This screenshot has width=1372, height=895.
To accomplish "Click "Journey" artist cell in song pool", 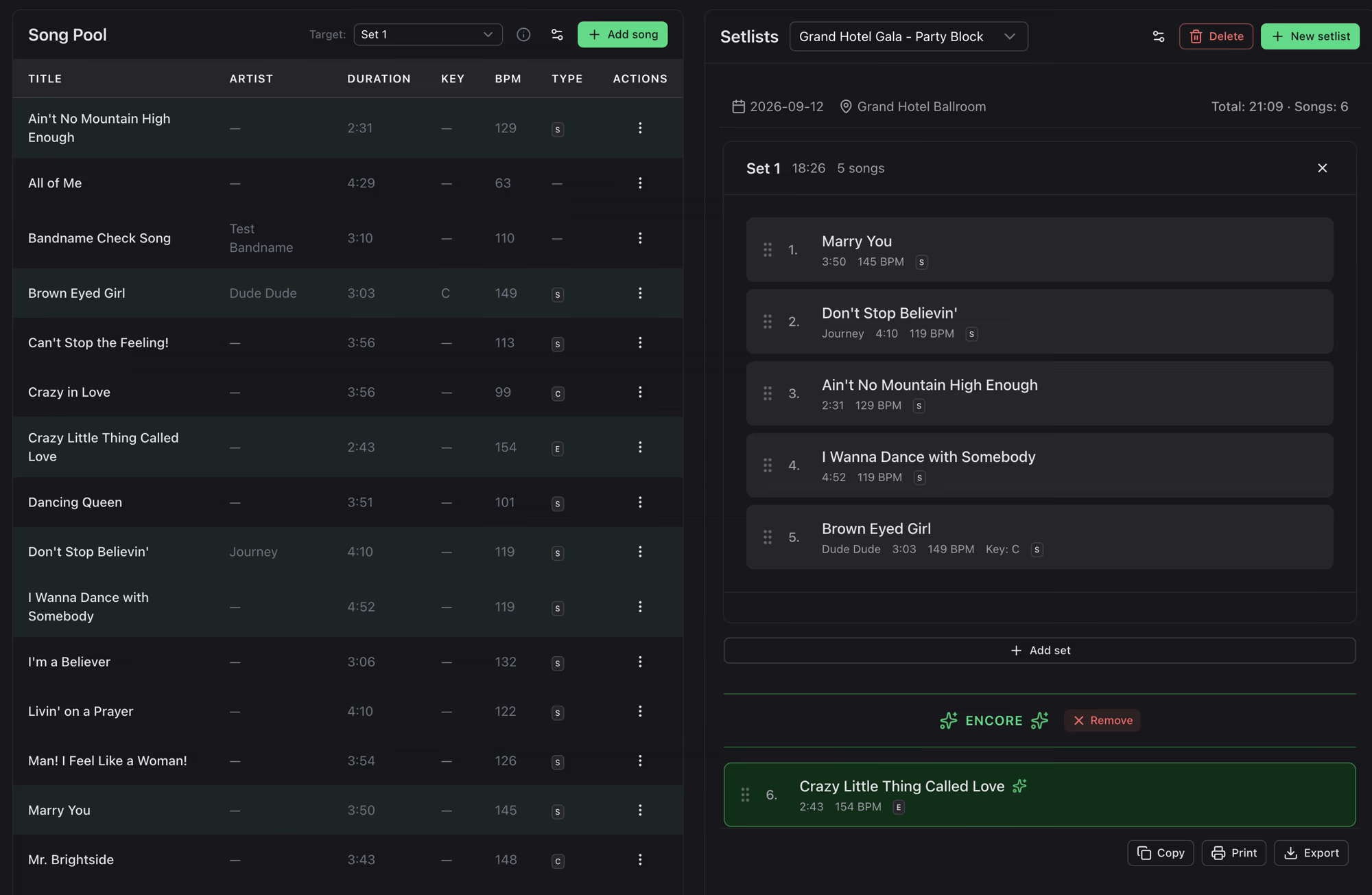I will click(x=253, y=552).
